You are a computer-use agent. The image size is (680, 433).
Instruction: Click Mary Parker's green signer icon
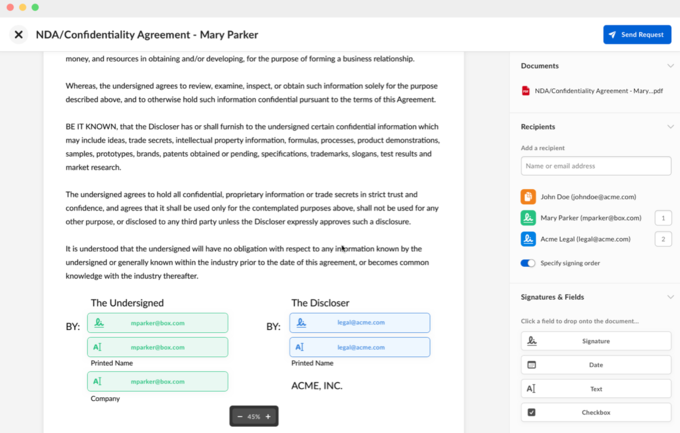[x=528, y=218]
